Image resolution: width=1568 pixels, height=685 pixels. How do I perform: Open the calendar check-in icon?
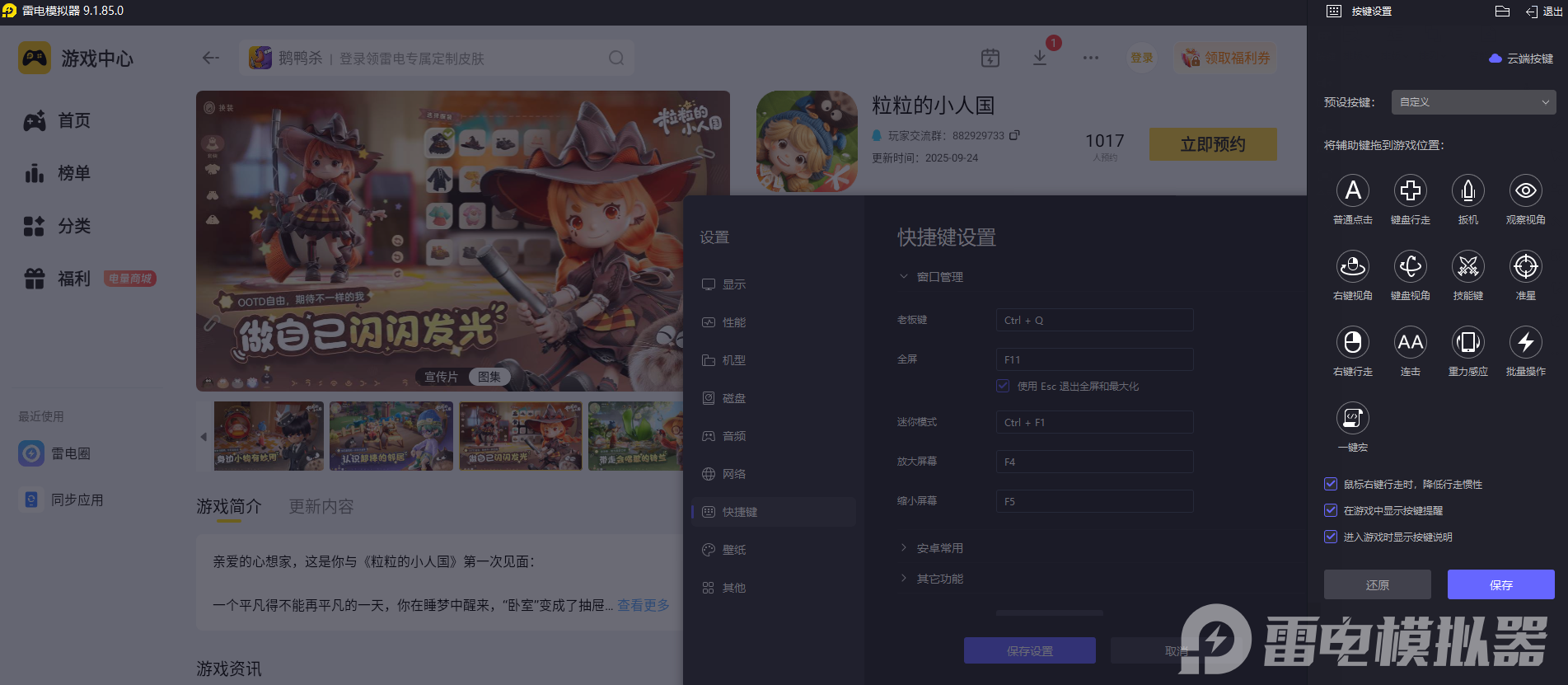click(x=990, y=58)
